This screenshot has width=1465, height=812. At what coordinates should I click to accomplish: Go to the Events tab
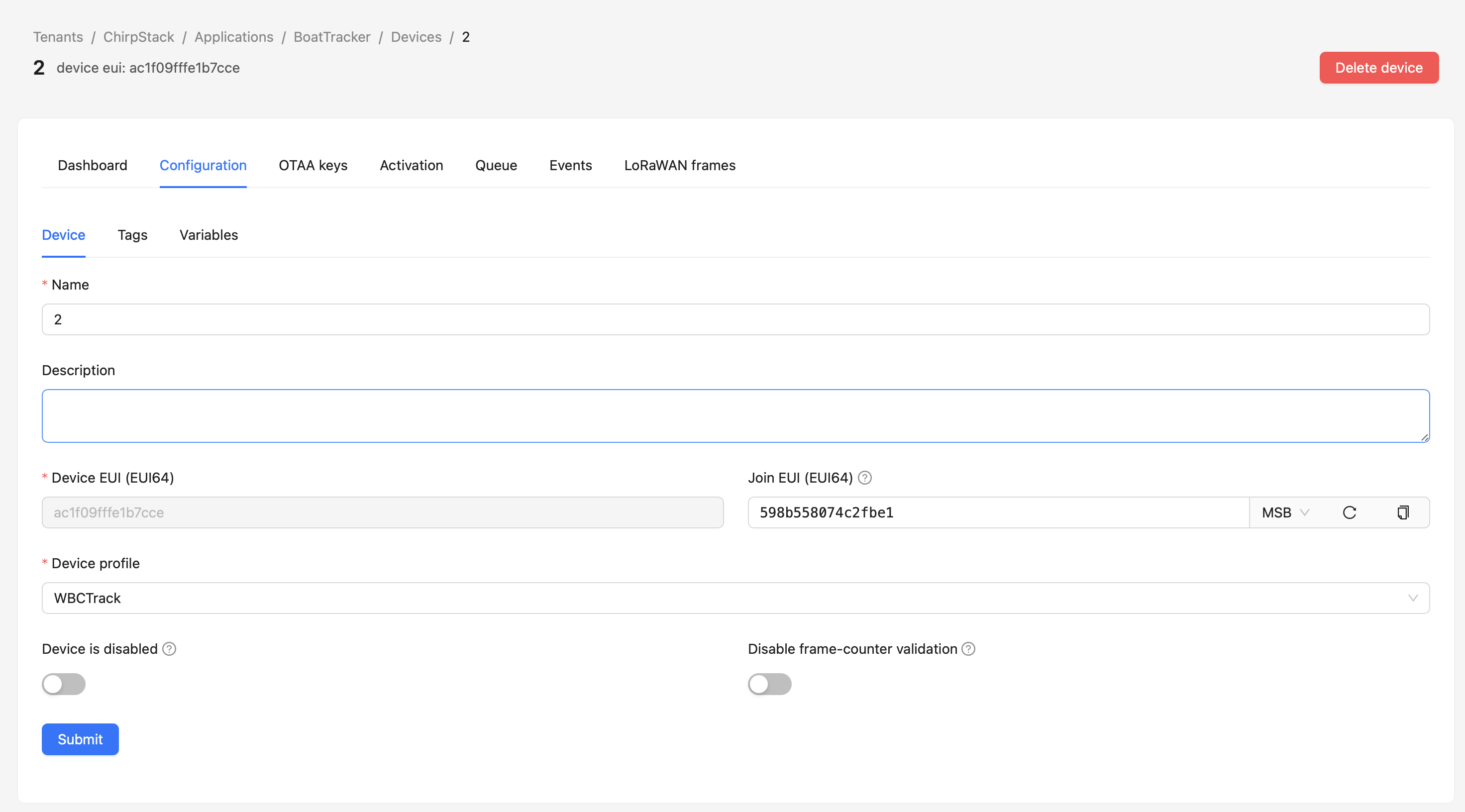tap(570, 166)
